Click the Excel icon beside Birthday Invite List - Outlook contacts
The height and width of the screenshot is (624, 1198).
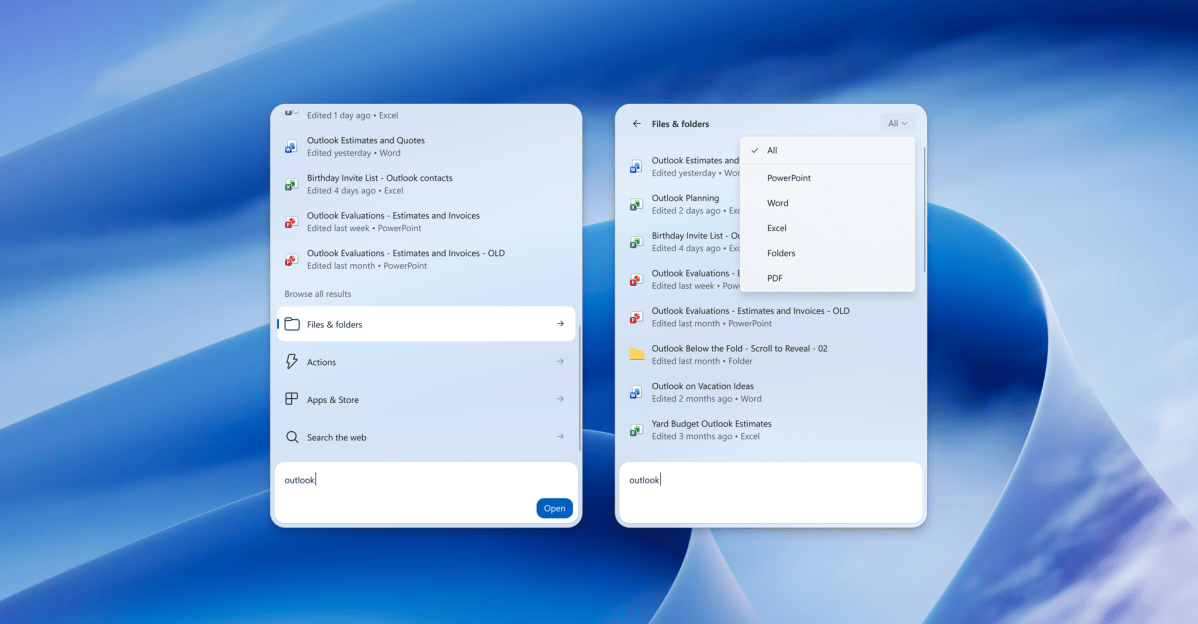pyautogui.click(x=291, y=184)
